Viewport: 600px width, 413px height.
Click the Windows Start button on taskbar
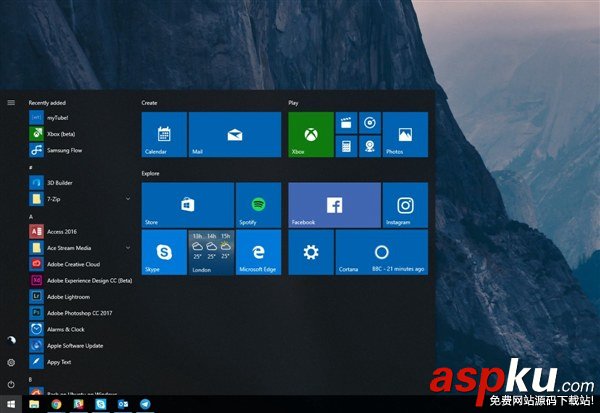click(x=11, y=404)
